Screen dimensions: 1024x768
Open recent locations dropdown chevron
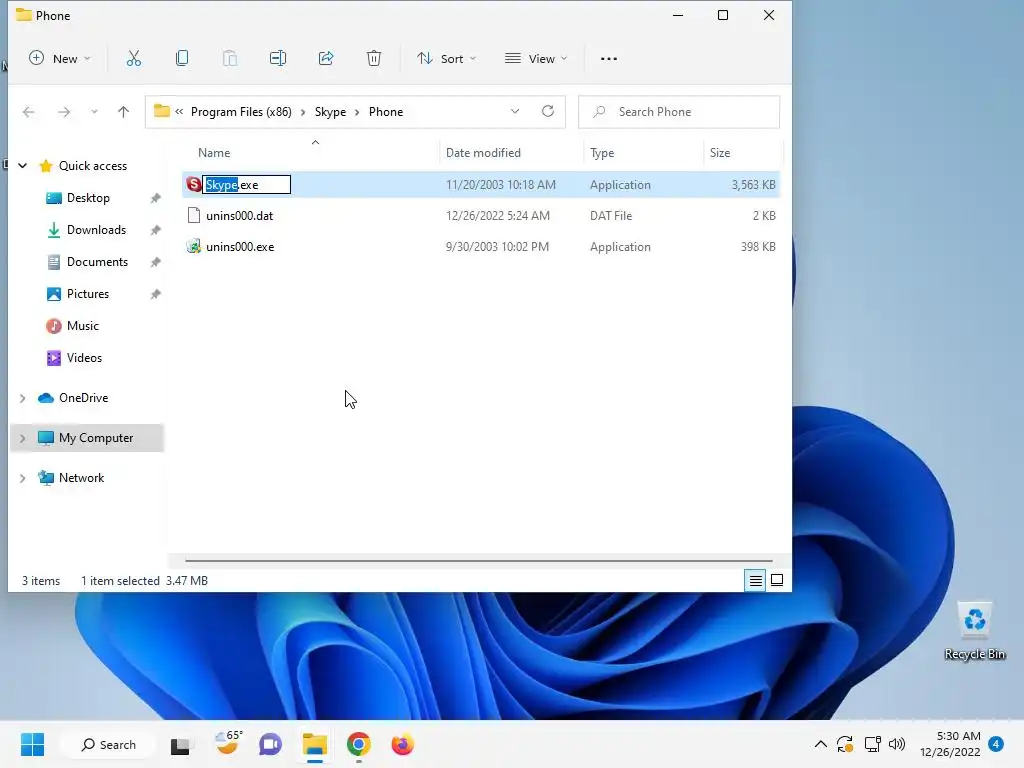pos(94,112)
